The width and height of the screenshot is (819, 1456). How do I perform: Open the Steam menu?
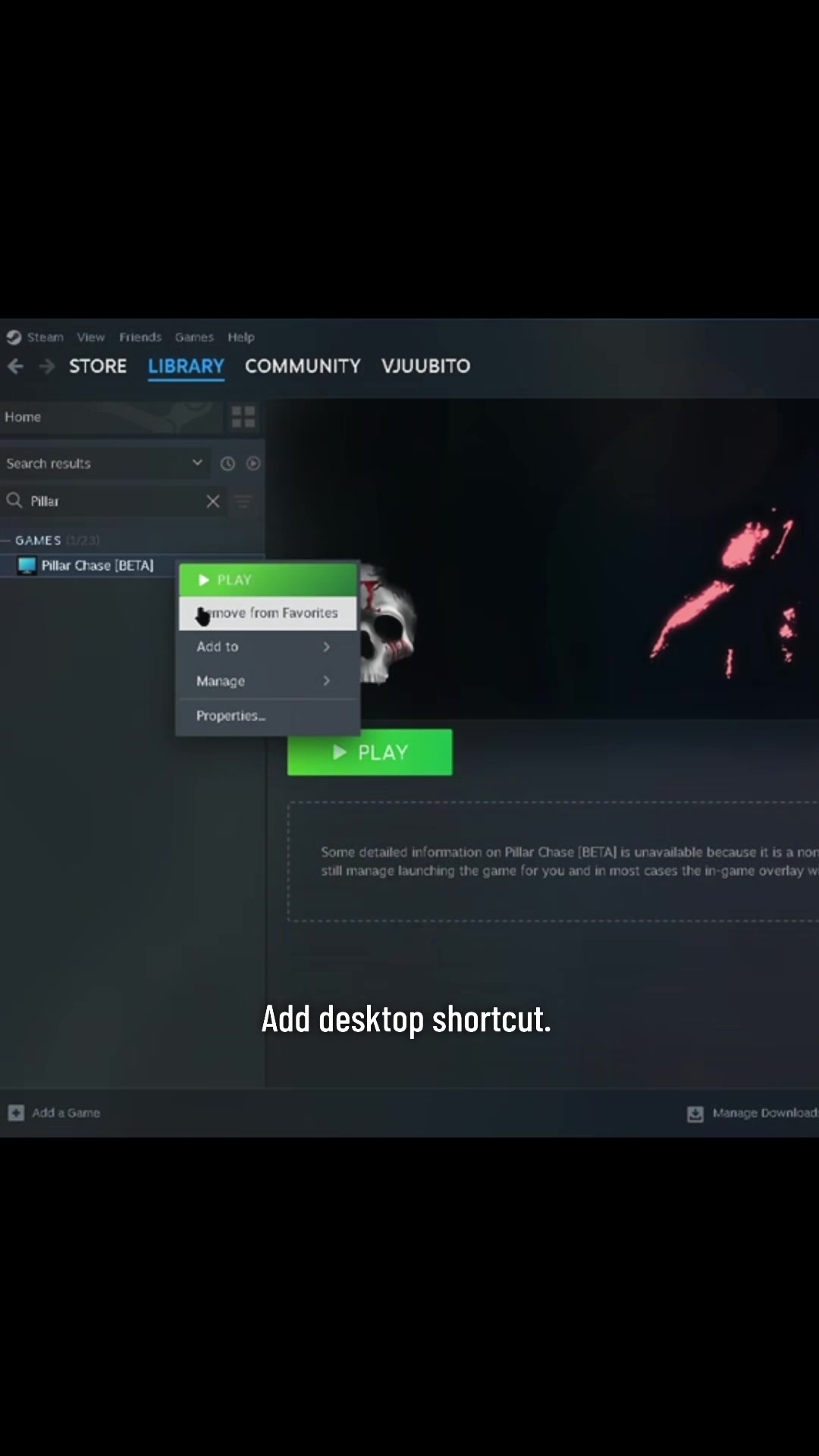[45, 337]
